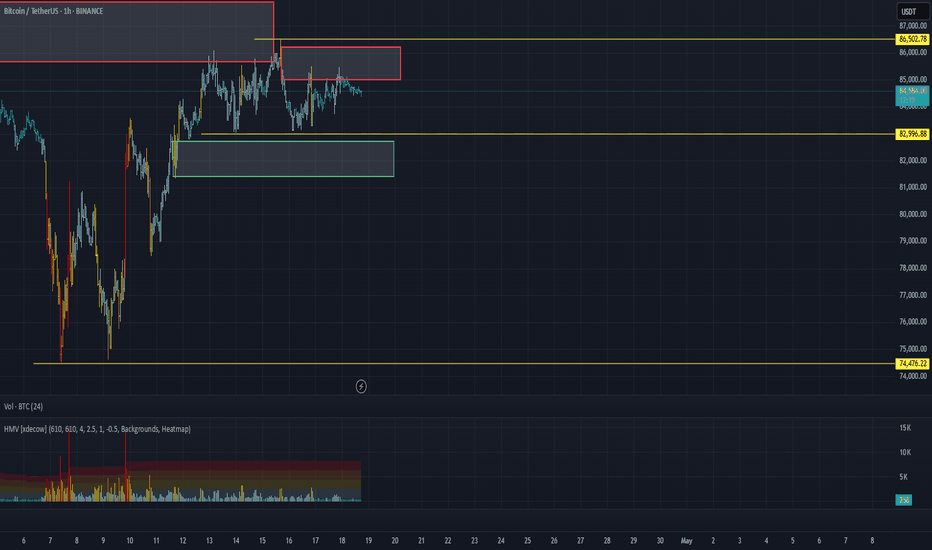
Task: Click the 74,000.00 price axis label
Action: (x=912, y=376)
